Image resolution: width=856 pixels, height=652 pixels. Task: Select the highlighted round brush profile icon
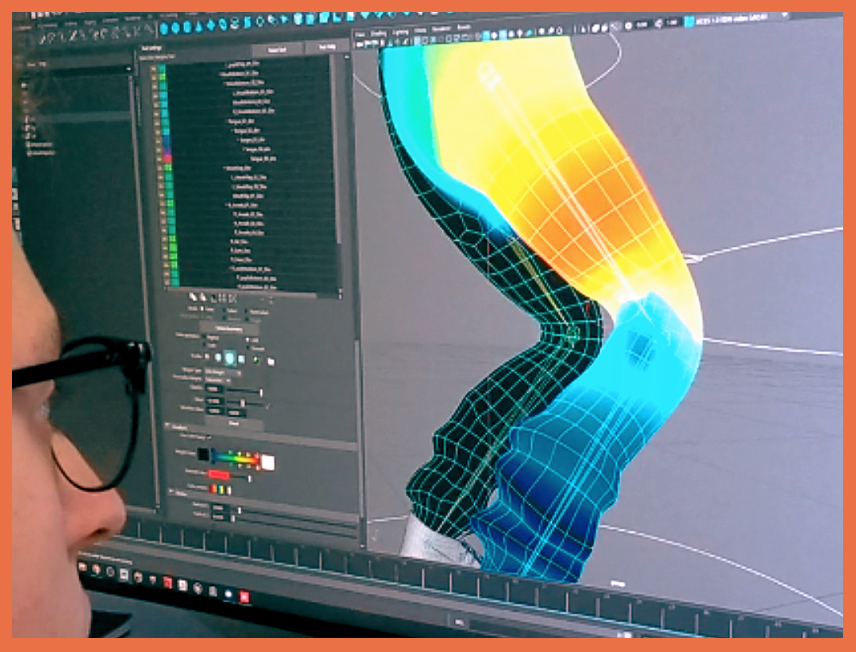(228, 357)
